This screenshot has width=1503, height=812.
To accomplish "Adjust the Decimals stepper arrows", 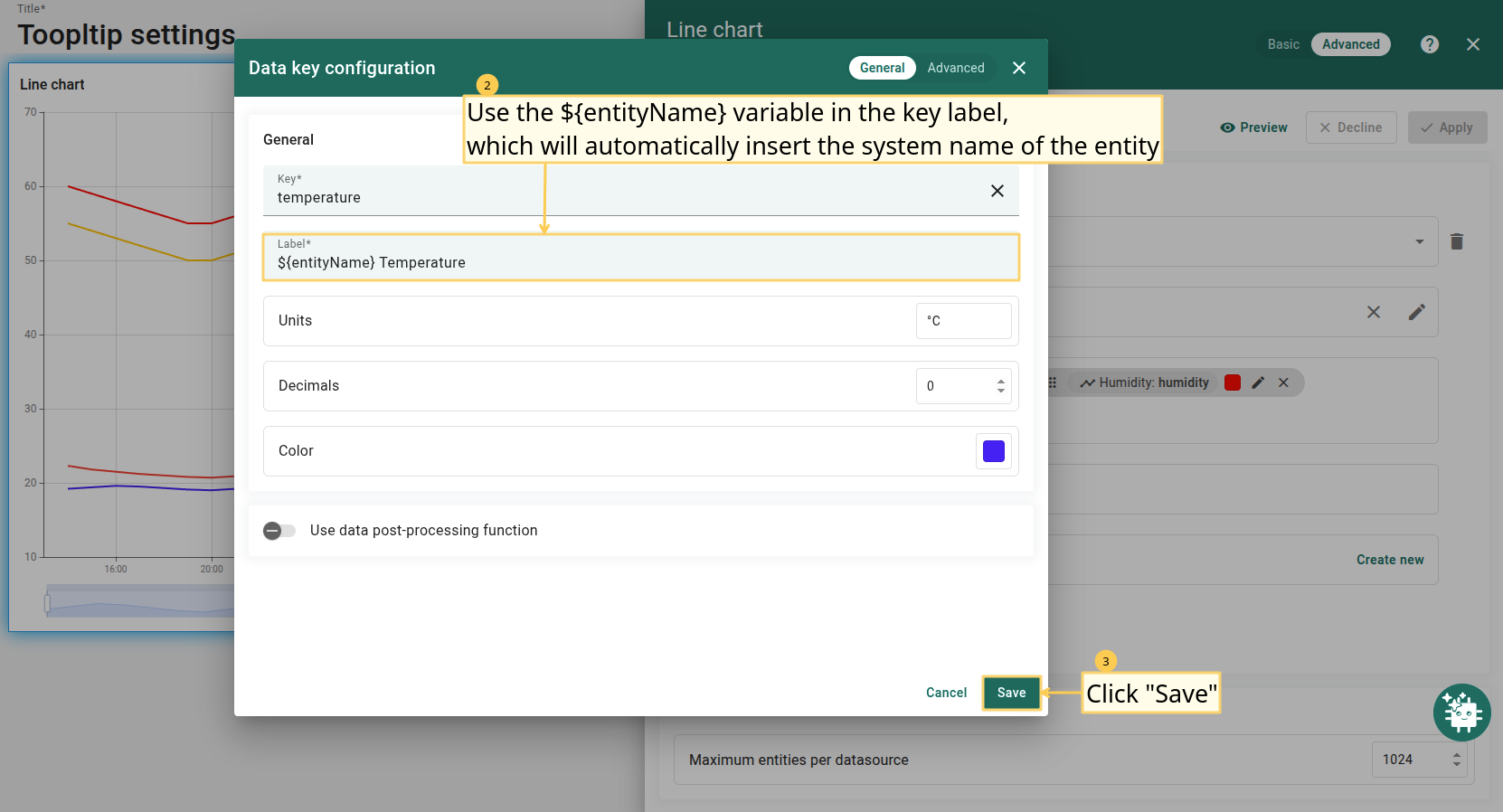I will [x=1000, y=386].
